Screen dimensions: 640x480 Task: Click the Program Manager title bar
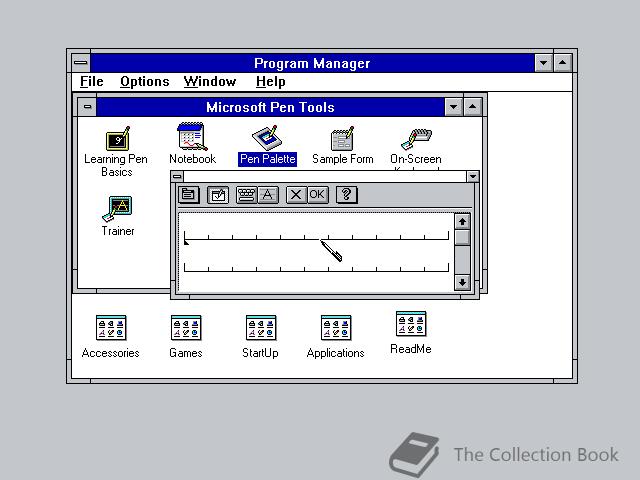[312, 63]
